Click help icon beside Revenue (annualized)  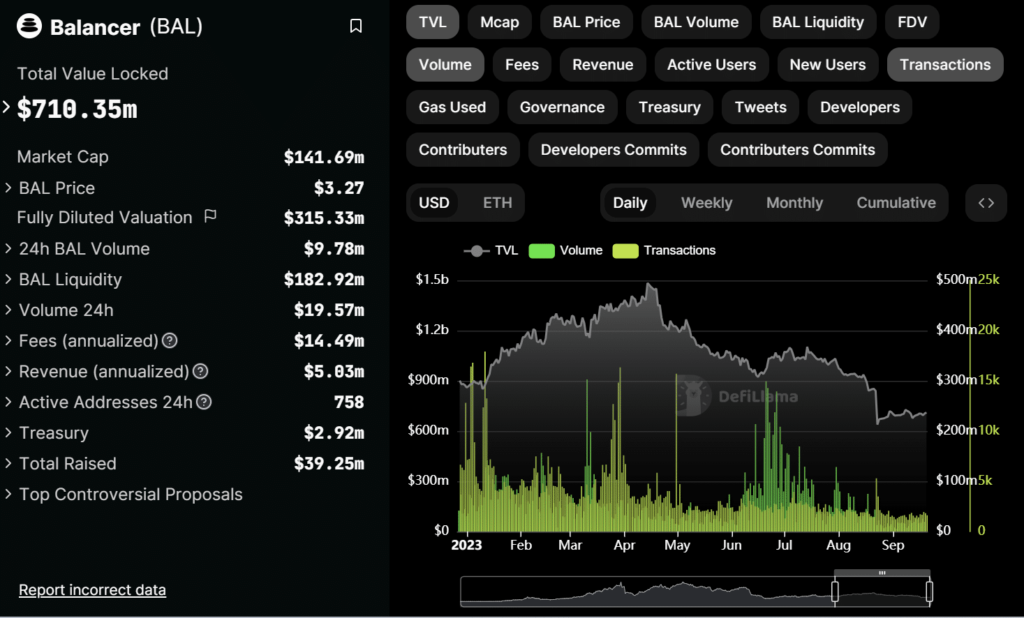tap(200, 372)
